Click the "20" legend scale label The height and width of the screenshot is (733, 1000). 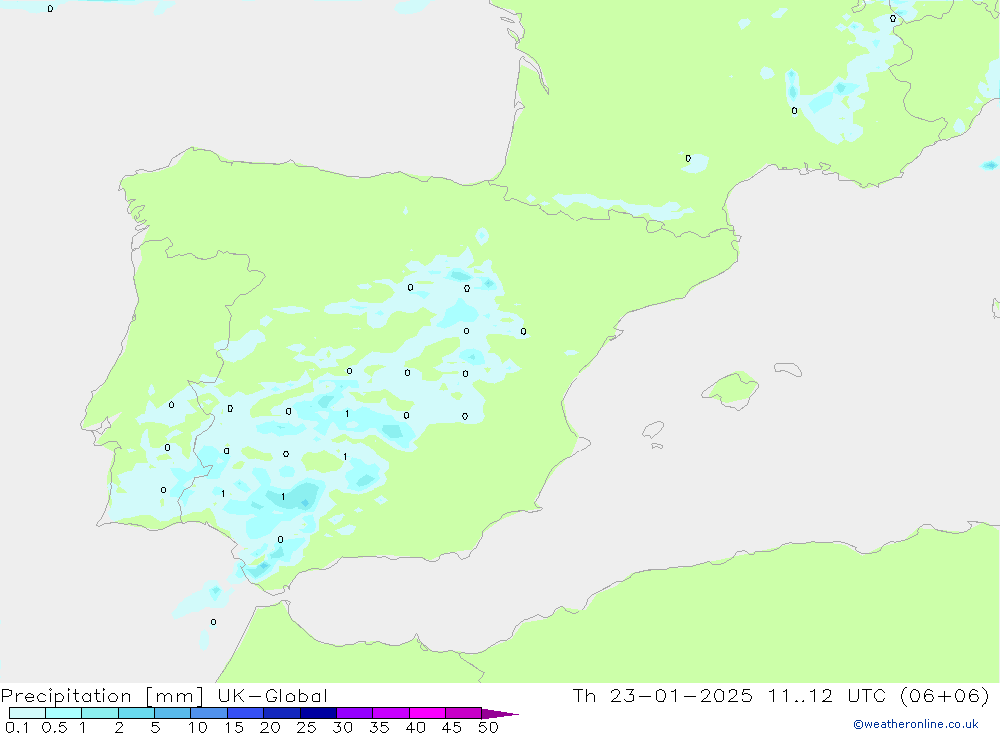pos(270,727)
